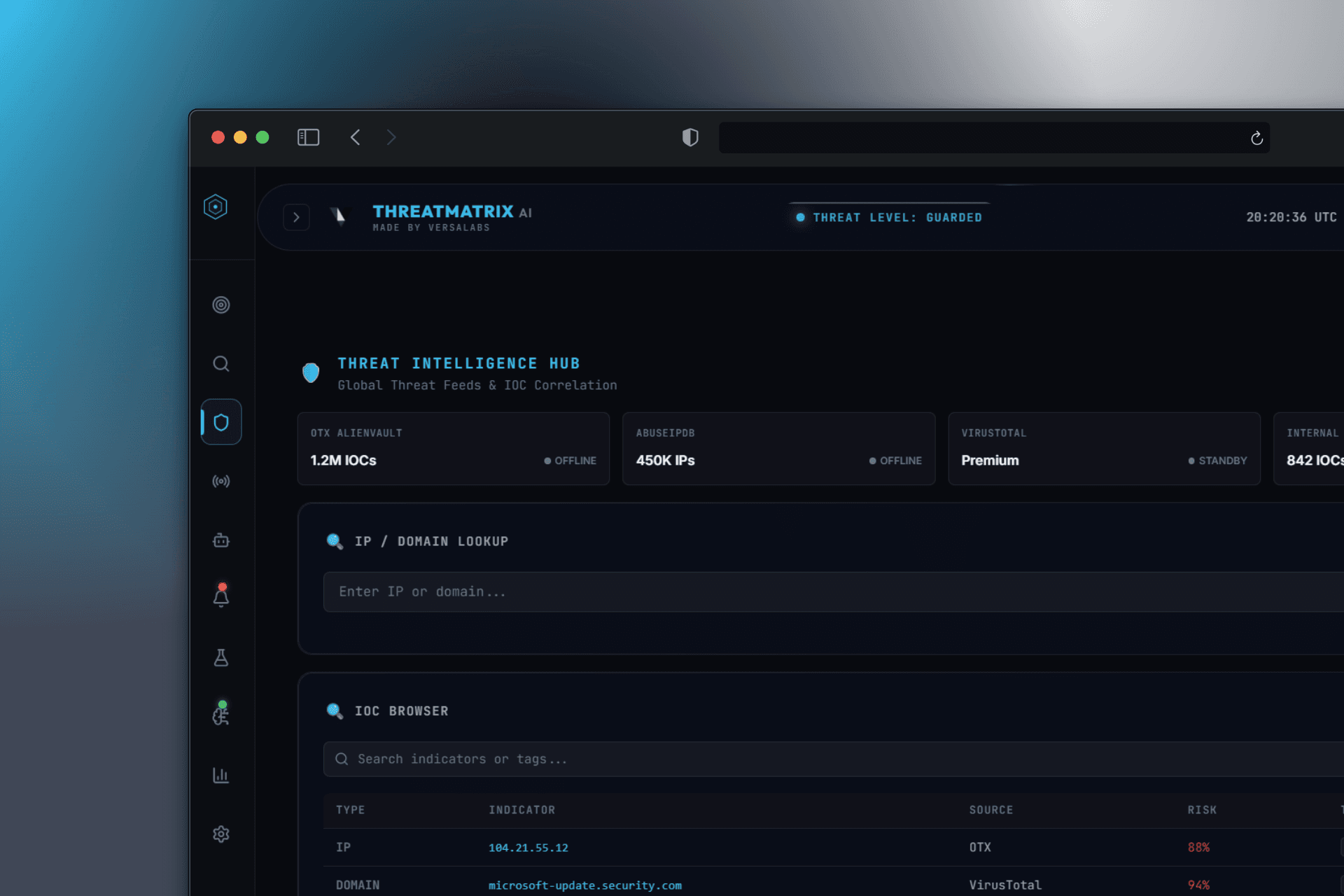This screenshot has width=1344, height=896.
Task: Click the ThreatMatrix hexagon logo icon
Action: [216, 206]
